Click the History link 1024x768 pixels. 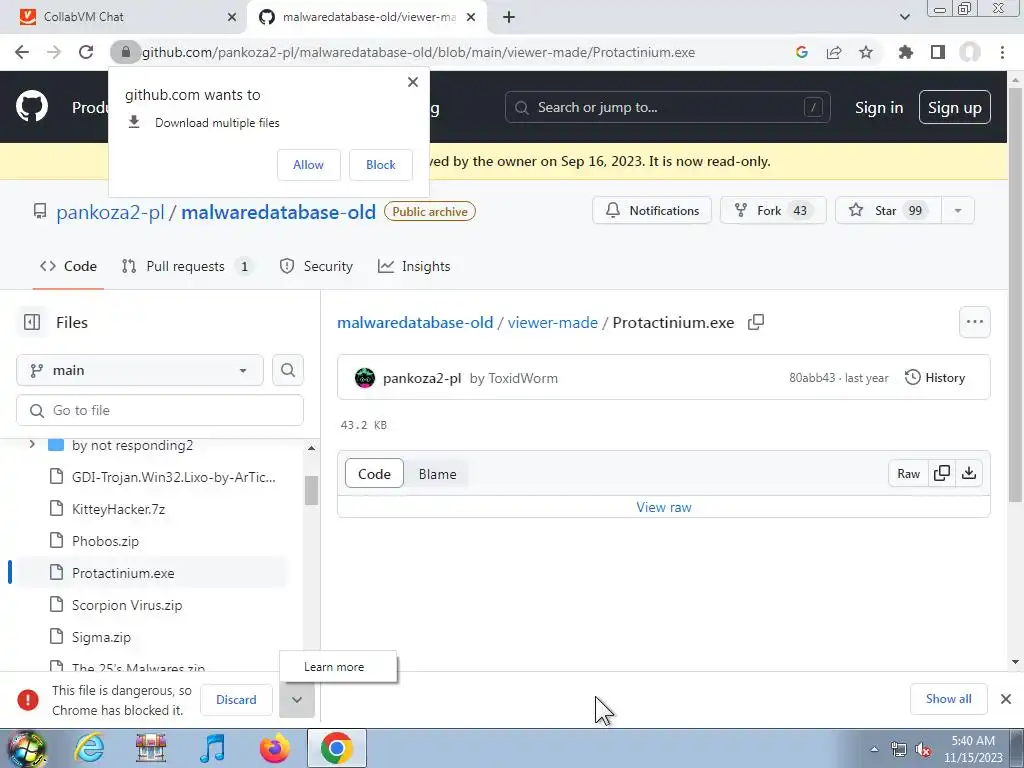coord(935,377)
